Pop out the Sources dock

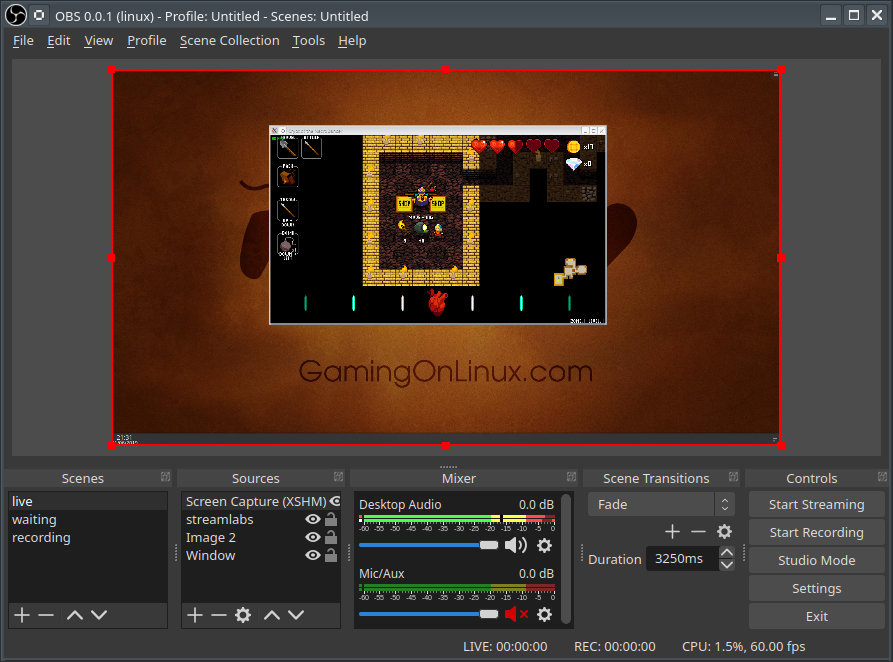(x=338, y=476)
